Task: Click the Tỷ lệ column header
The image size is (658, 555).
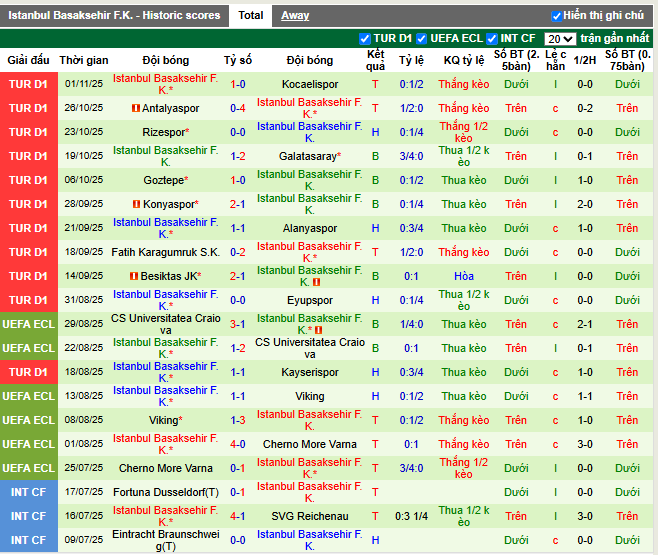Action: [411, 60]
